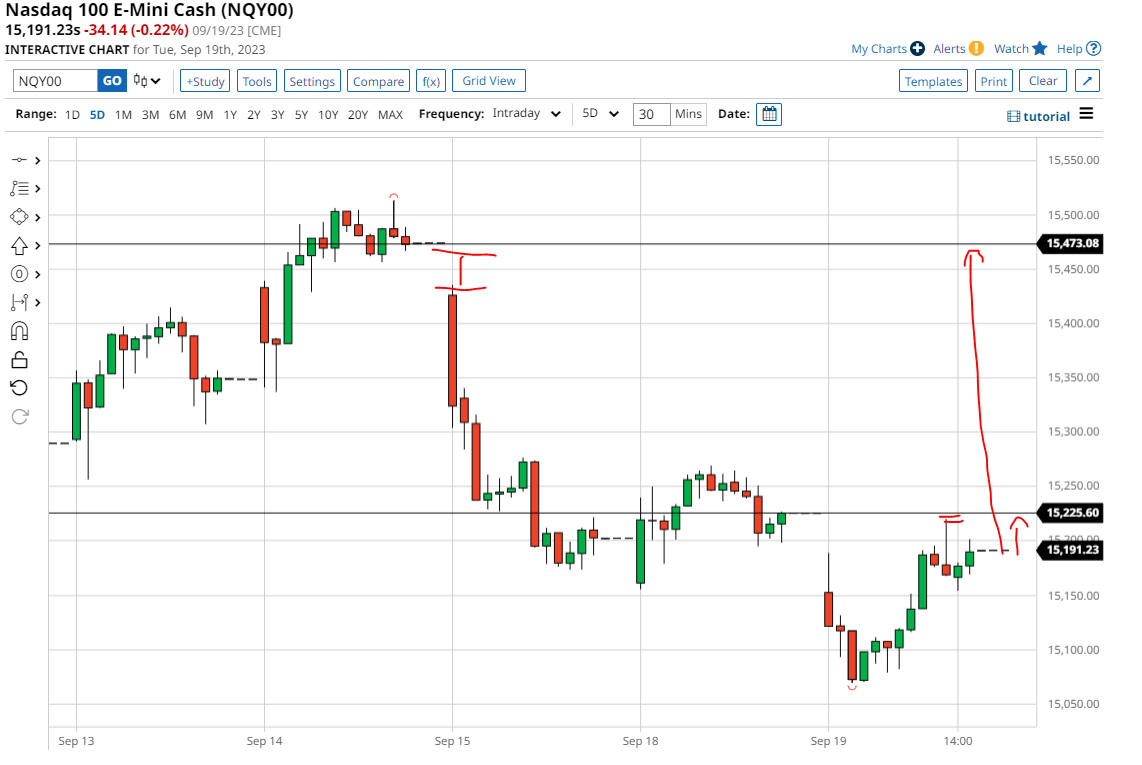Screen dimensions: 1142x765
Task: Open the Templates button
Action: tap(934, 81)
